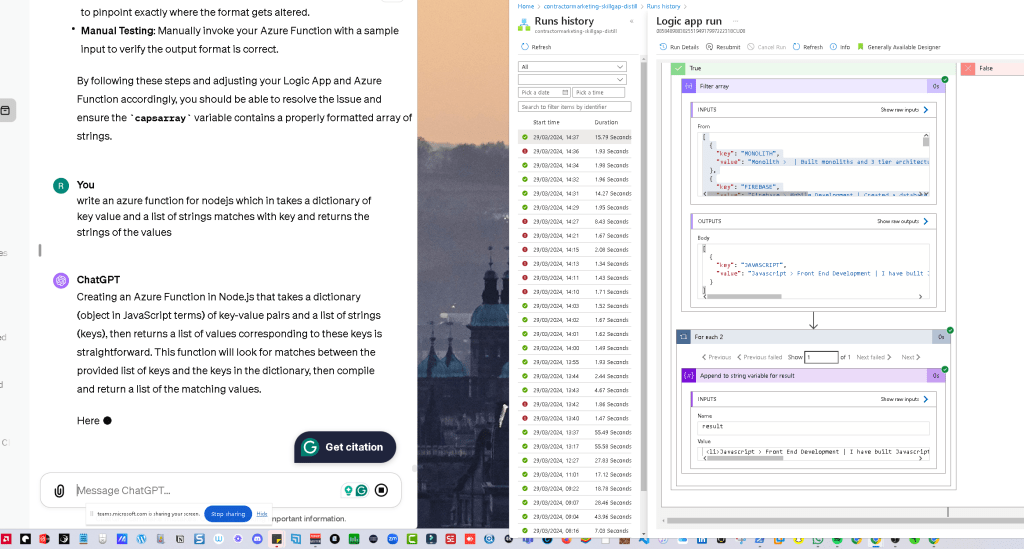Screen dimensions: 1024x549
Task: Click the Filter array action icon
Action: coord(688,86)
